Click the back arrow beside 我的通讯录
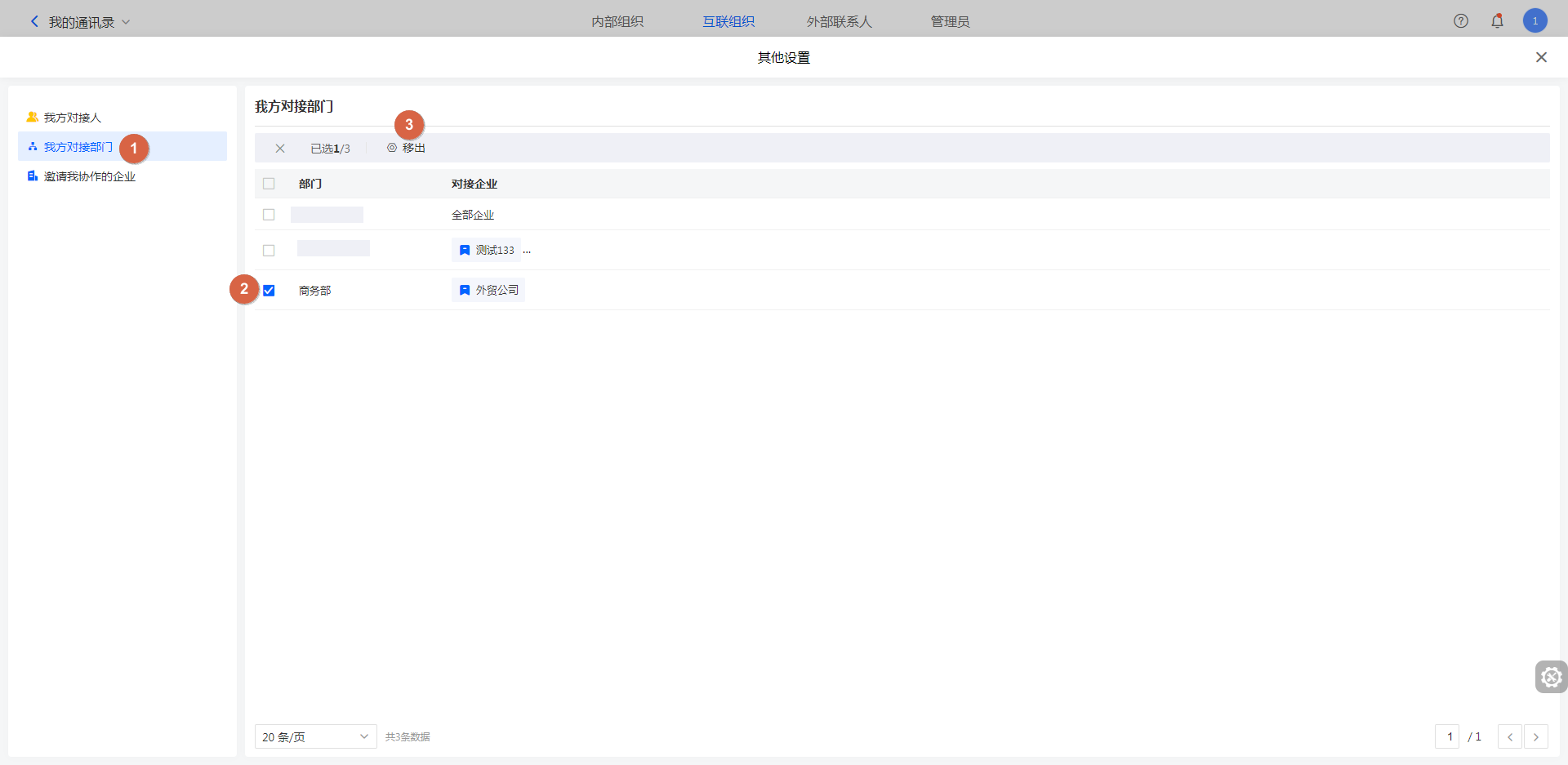 (x=34, y=22)
